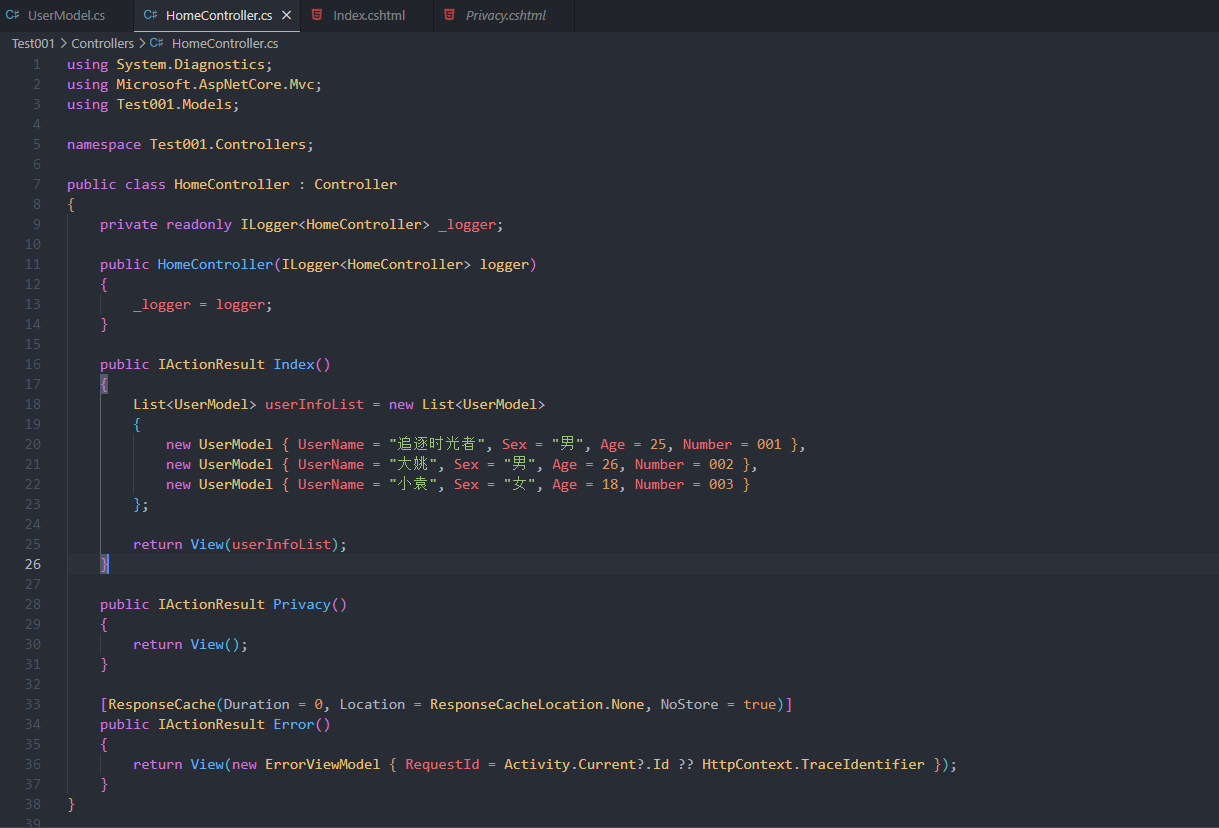Click the C# icon on HomeController.cs tab
This screenshot has height=828, width=1219.
click(x=150, y=15)
